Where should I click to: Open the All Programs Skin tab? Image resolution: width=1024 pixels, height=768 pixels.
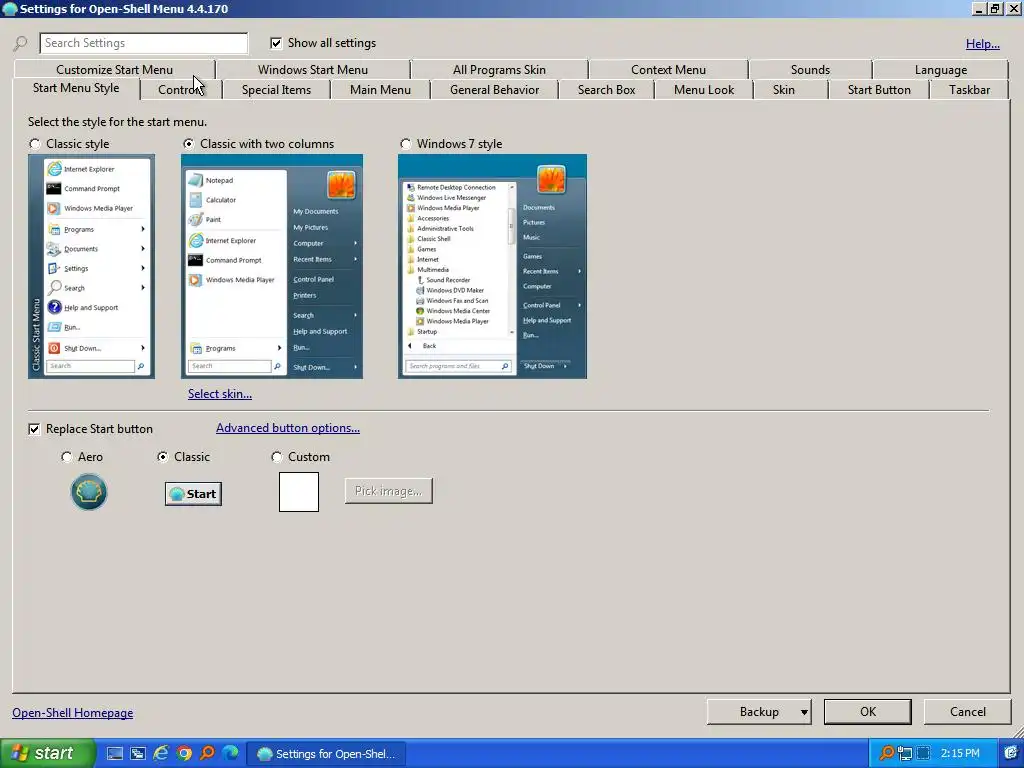[500, 70]
